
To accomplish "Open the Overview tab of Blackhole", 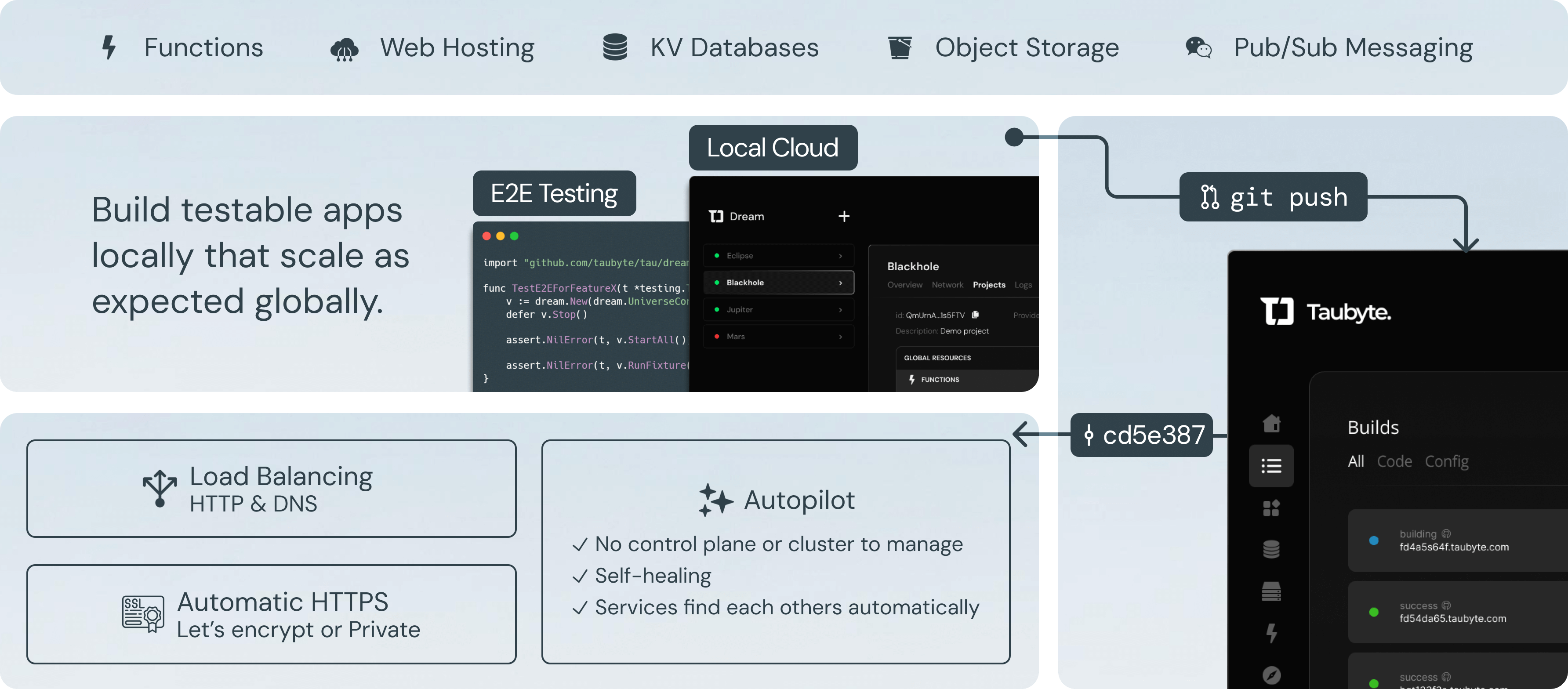I will (904, 285).
